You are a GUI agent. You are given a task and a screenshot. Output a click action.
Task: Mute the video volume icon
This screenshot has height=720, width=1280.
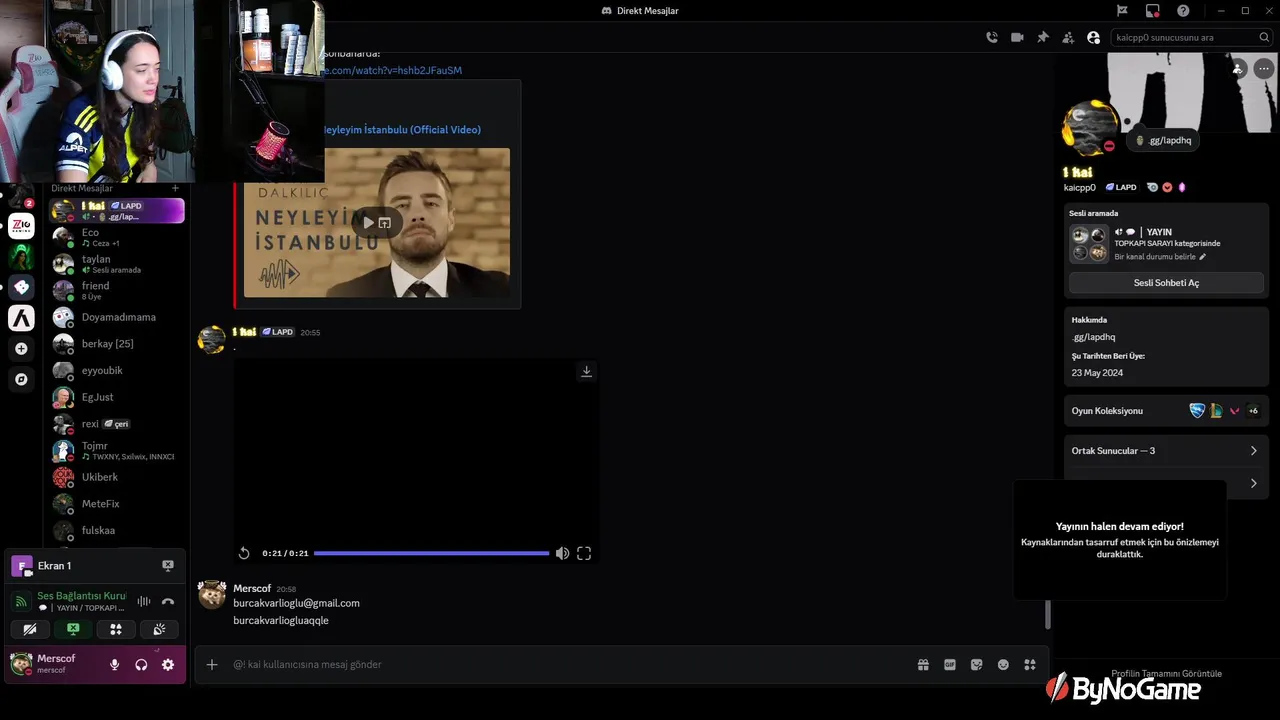pos(562,553)
